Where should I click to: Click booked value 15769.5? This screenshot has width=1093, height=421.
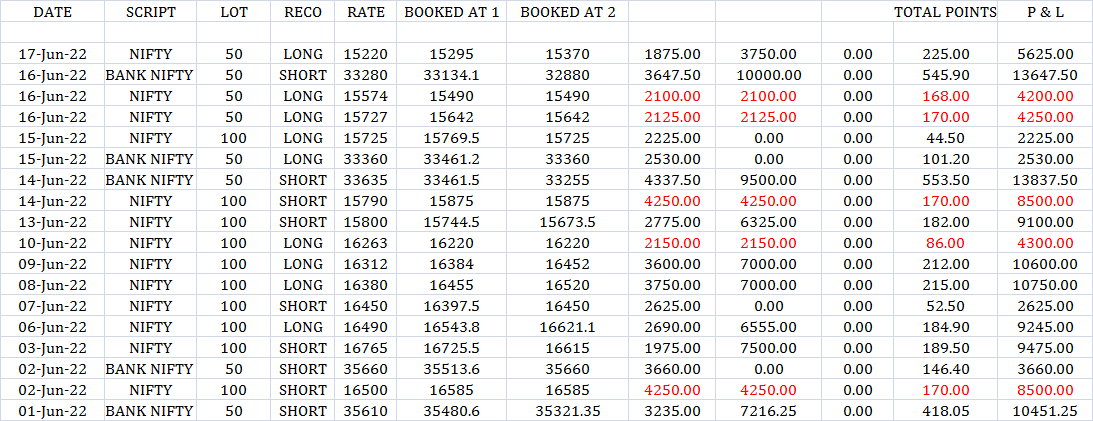[452, 138]
